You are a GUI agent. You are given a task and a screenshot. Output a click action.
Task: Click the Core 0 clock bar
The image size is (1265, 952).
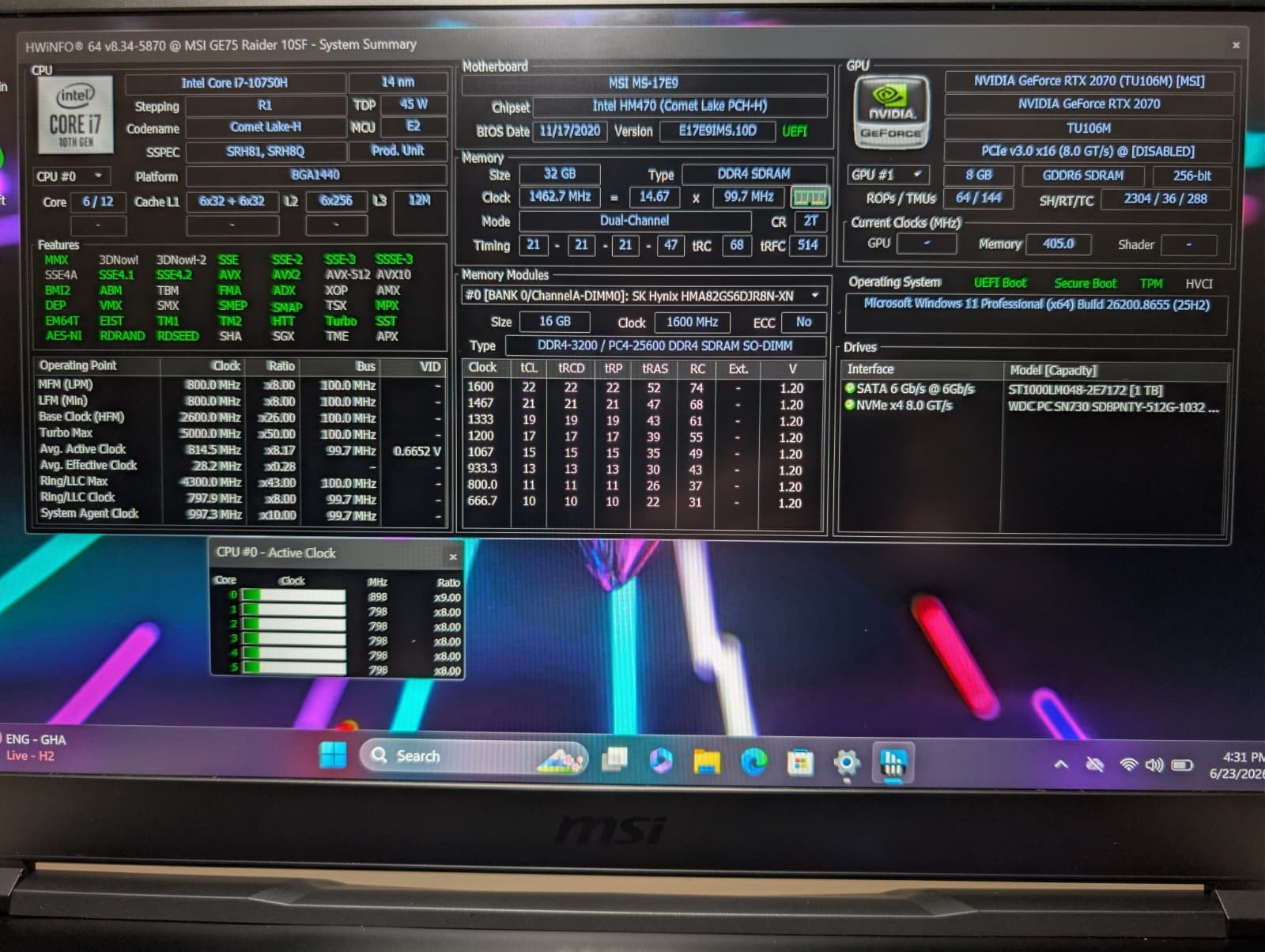pos(294,595)
